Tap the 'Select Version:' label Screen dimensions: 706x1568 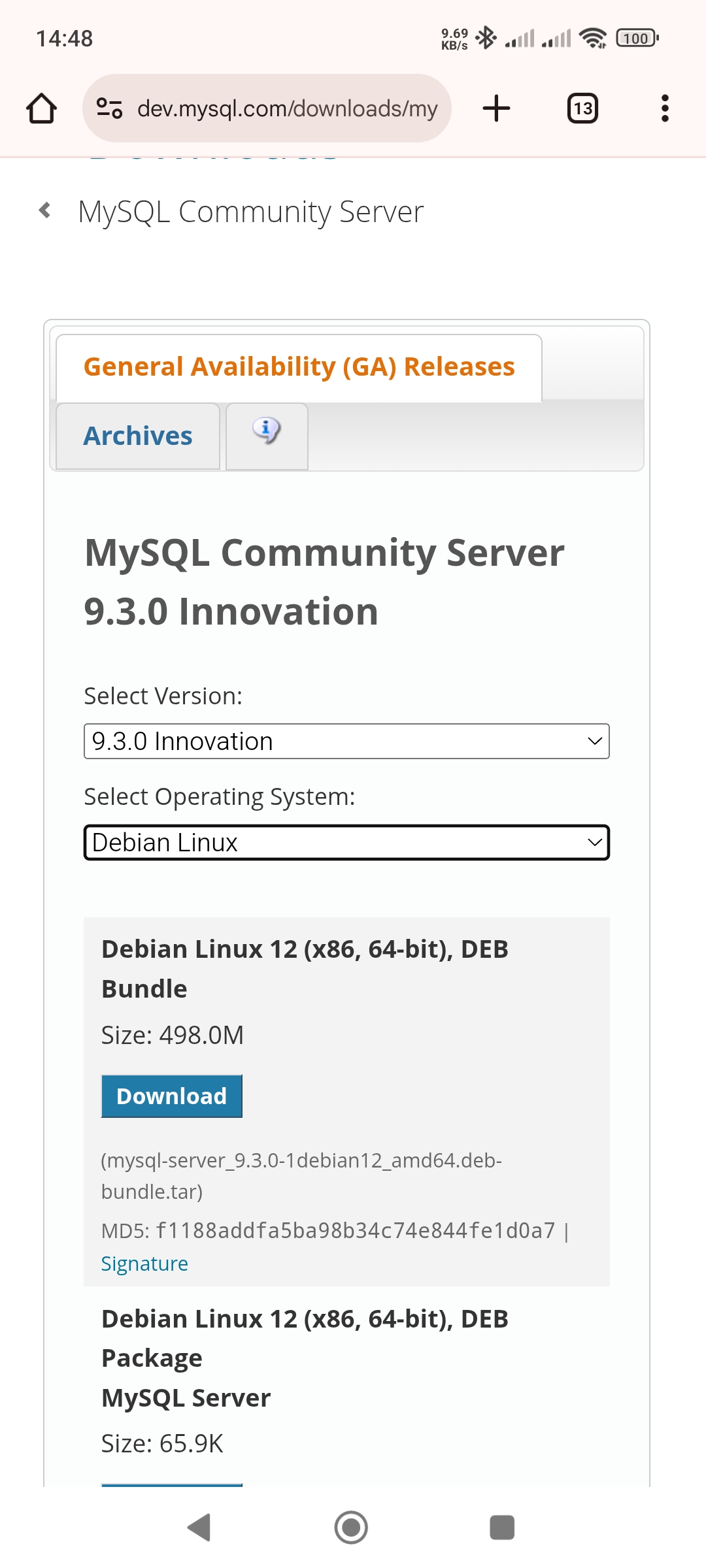tap(163, 696)
